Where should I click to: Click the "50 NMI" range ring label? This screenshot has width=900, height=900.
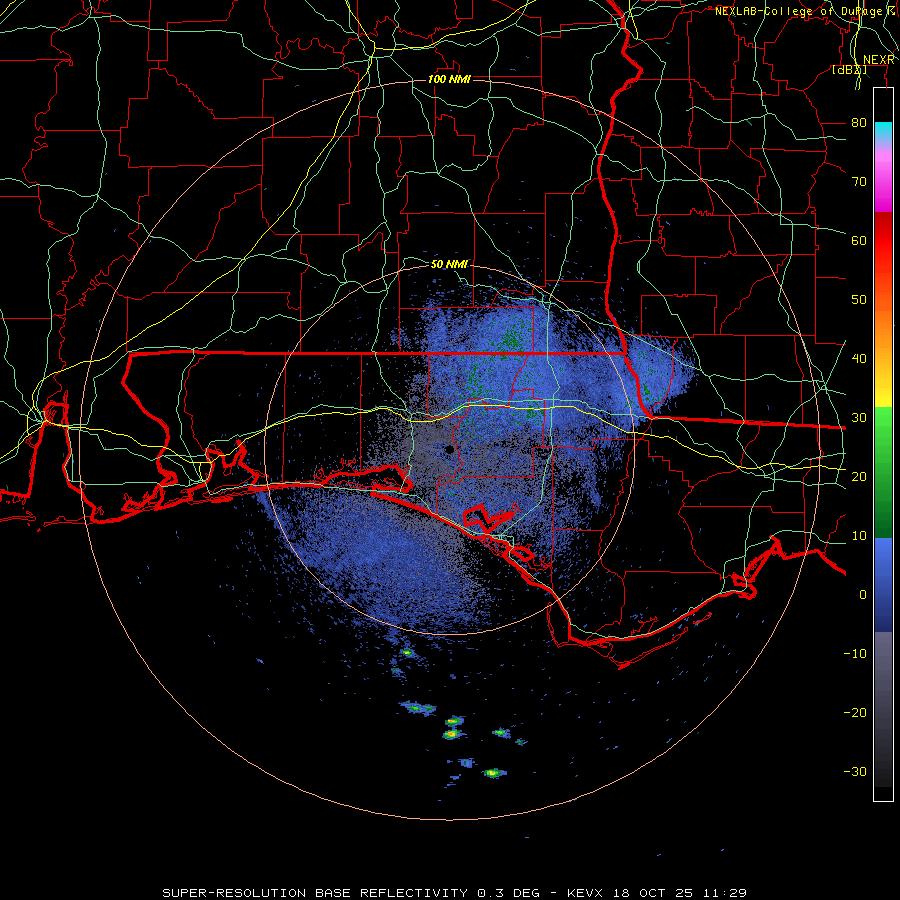click(x=449, y=264)
